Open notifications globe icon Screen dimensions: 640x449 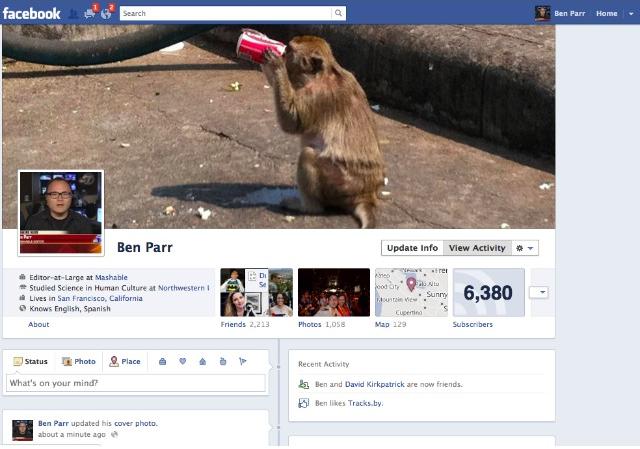pos(106,14)
